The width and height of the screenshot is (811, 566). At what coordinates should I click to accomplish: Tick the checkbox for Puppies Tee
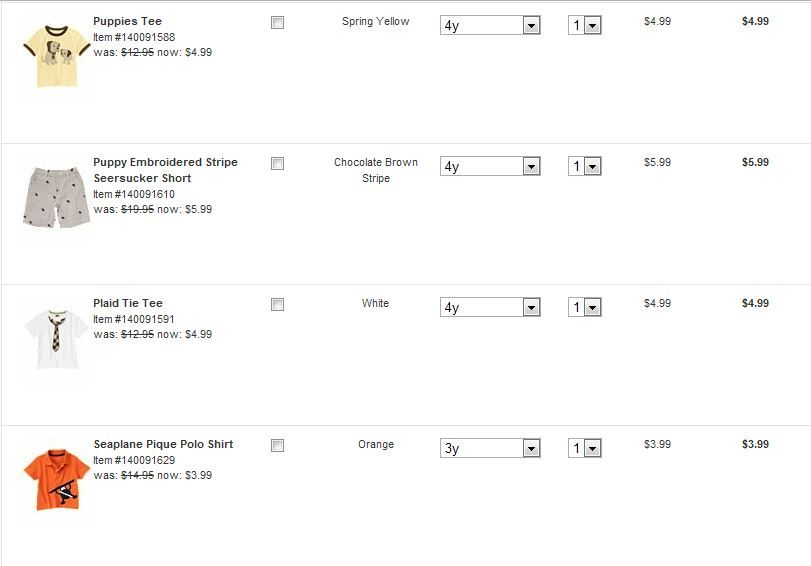pos(278,22)
